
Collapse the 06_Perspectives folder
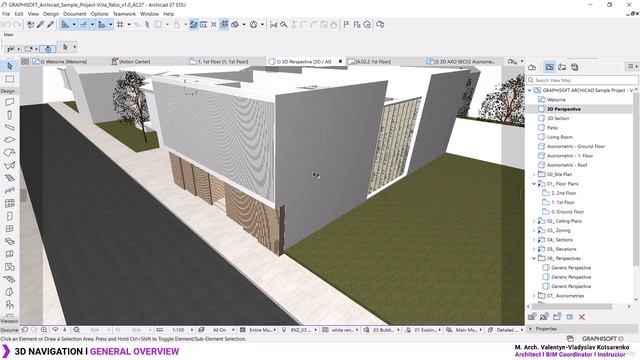point(534,259)
